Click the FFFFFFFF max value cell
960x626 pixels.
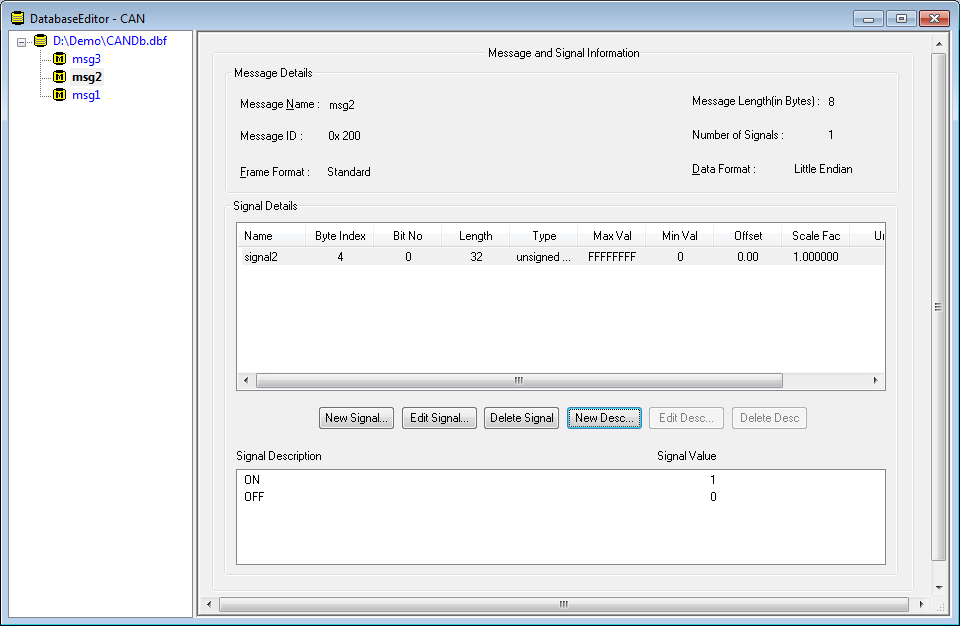(612, 257)
